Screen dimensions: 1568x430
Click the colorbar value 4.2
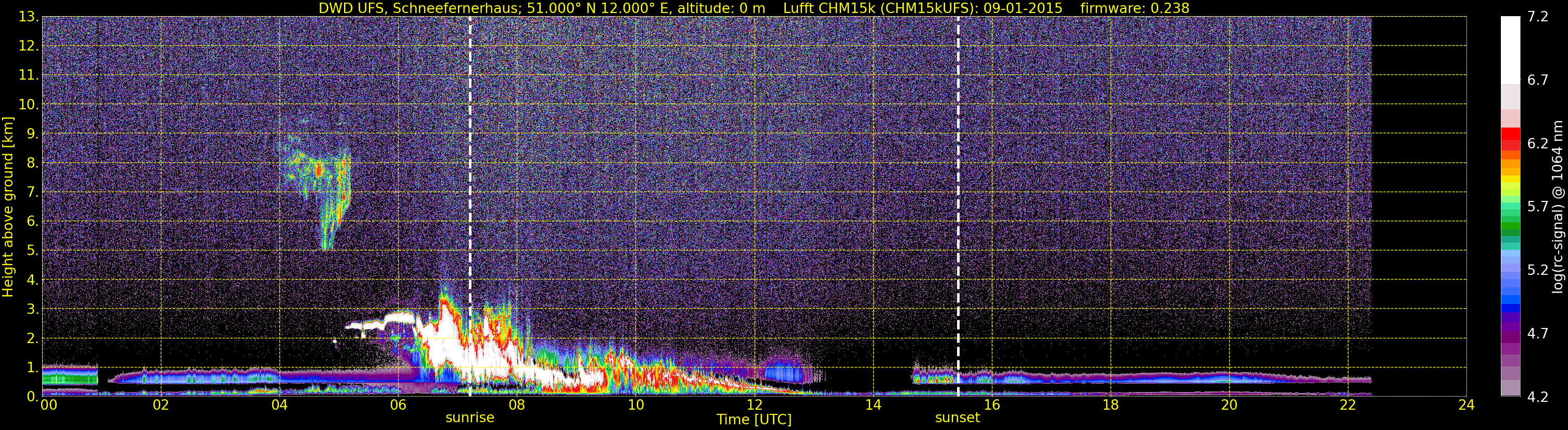click(1538, 397)
